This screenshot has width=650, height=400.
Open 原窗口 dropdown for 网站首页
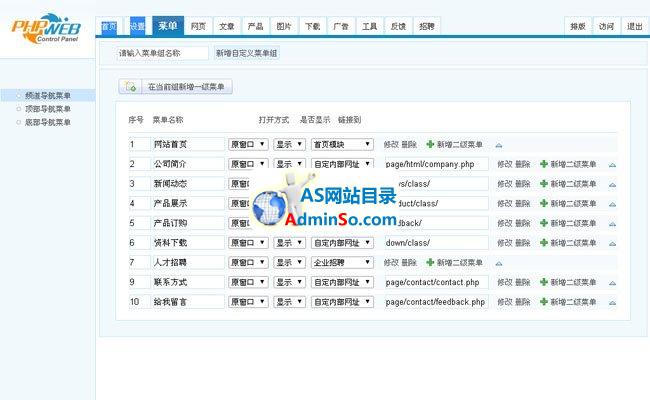coord(248,144)
